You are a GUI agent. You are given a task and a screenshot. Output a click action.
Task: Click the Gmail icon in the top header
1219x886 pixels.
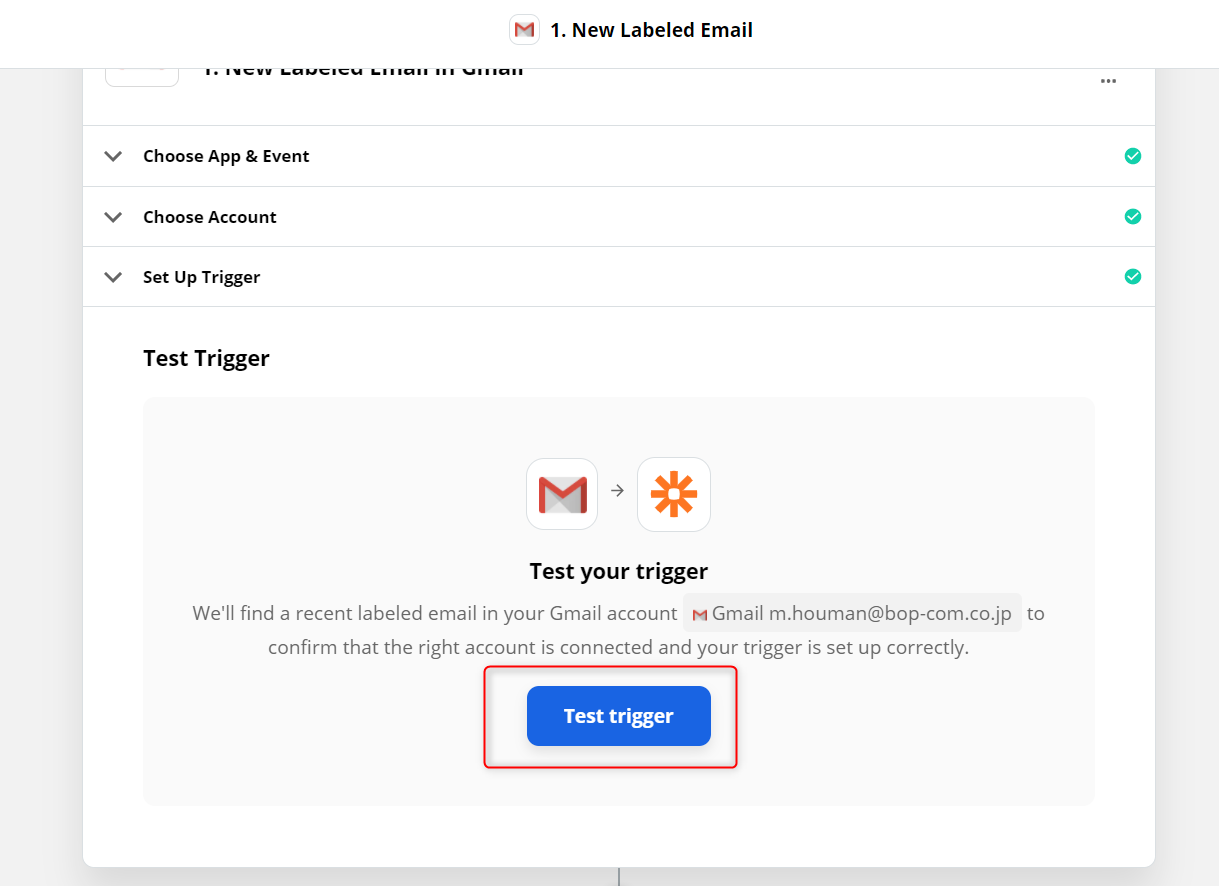coord(524,30)
